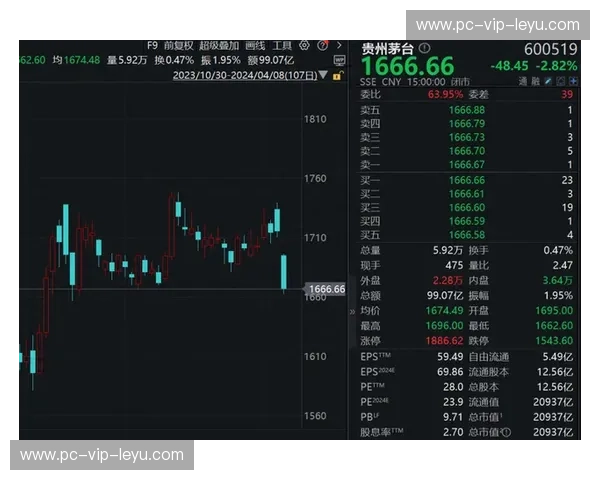600x480 pixels.
Task: Click 买二 bid price 1666.61
Action: pyautogui.click(x=467, y=194)
